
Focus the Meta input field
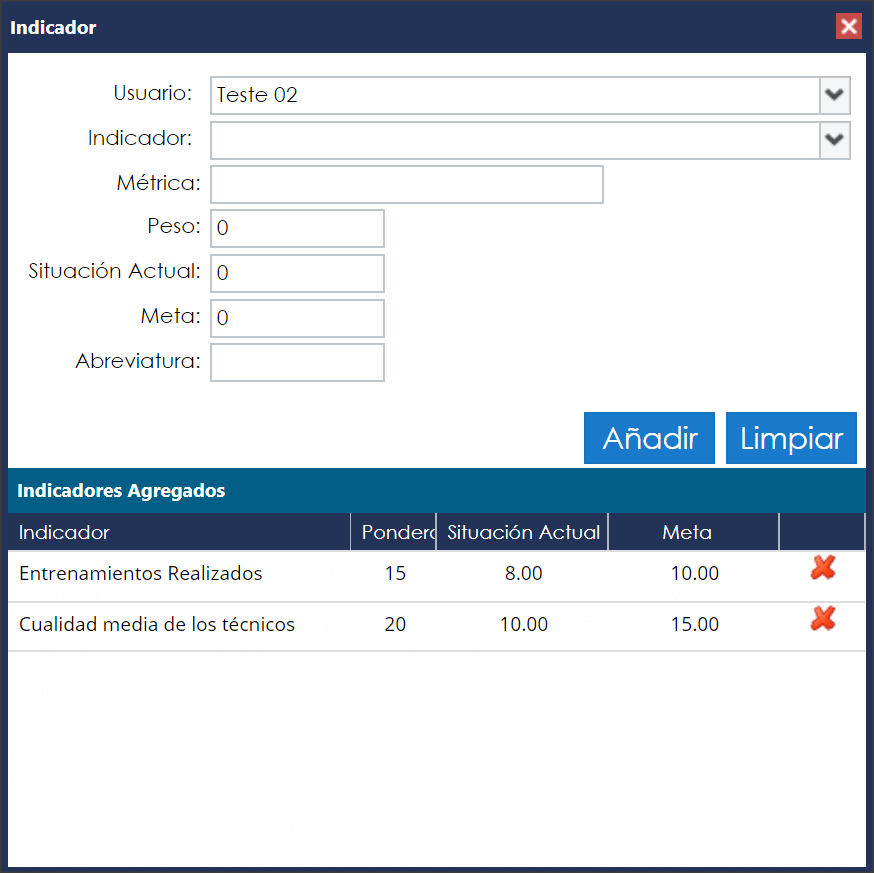pos(298,318)
